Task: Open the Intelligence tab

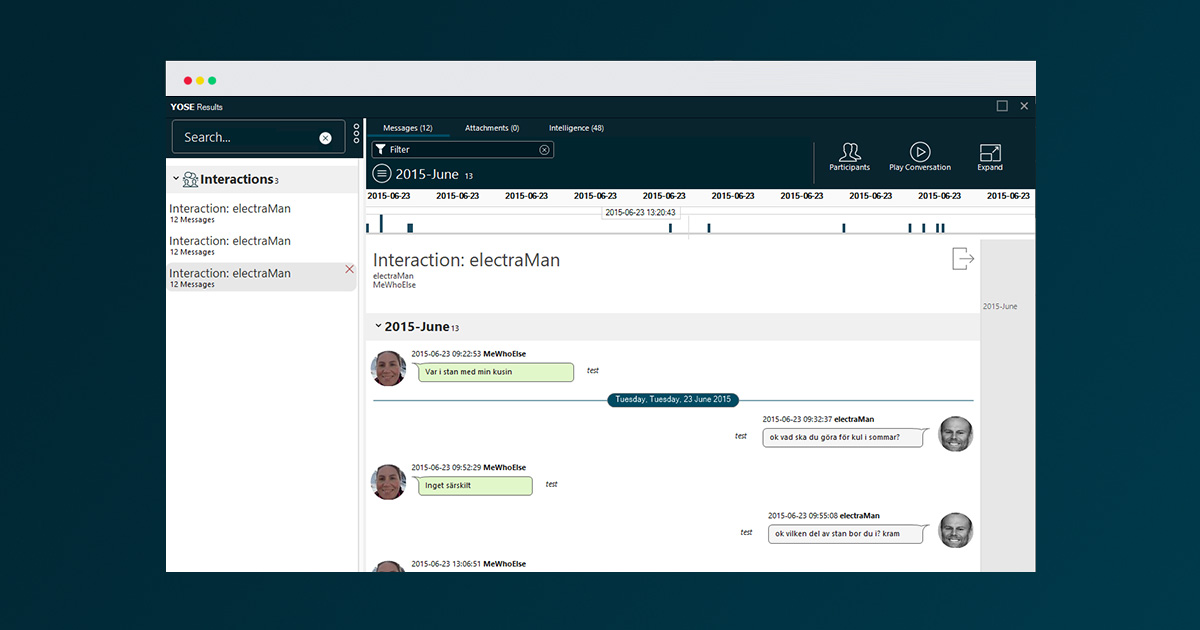Action: 575,128
